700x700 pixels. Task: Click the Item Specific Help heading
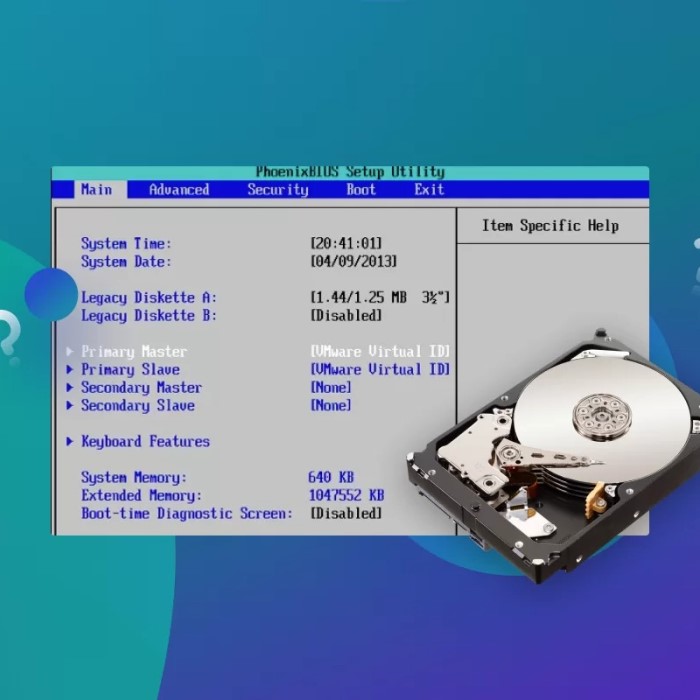tap(550, 225)
